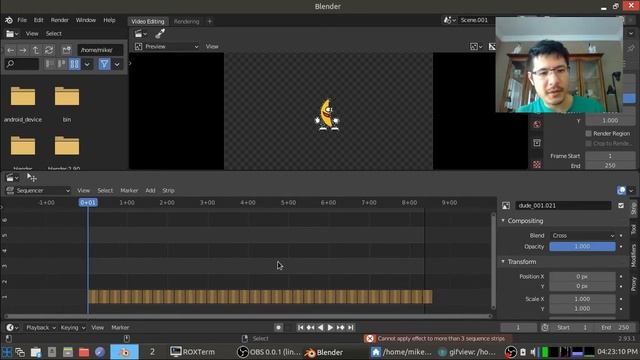Select thumbnail display mode

click(74, 64)
